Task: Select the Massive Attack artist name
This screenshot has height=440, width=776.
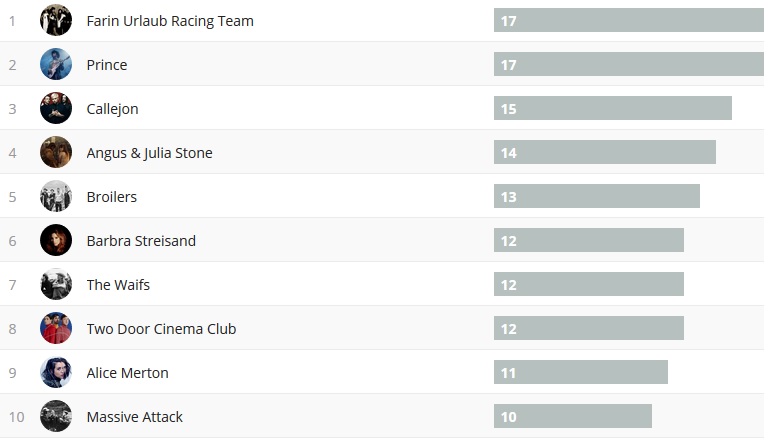Action: [x=135, y=417]
